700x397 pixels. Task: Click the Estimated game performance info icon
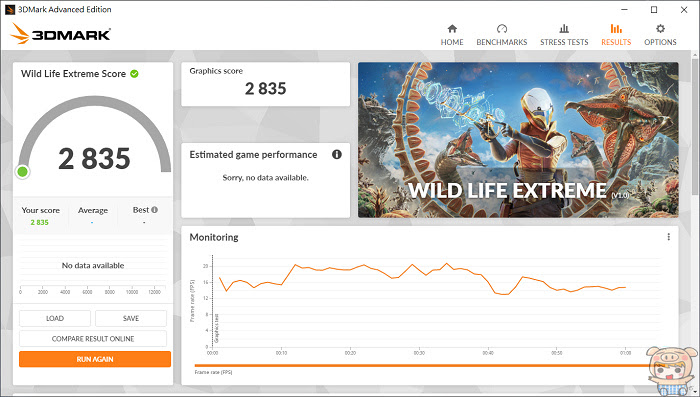(337, 155)
